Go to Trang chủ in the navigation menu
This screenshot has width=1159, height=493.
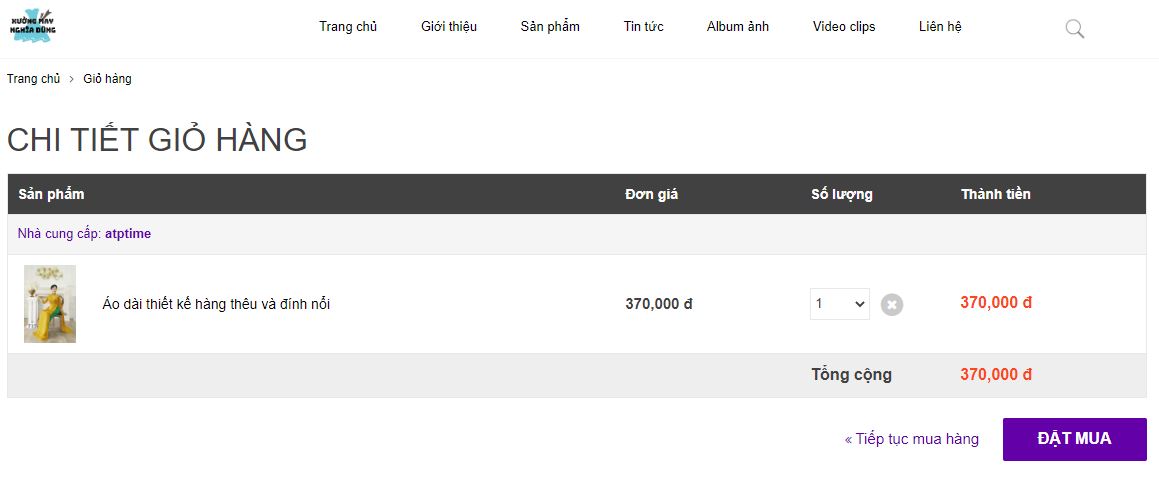tap(348, 27)
